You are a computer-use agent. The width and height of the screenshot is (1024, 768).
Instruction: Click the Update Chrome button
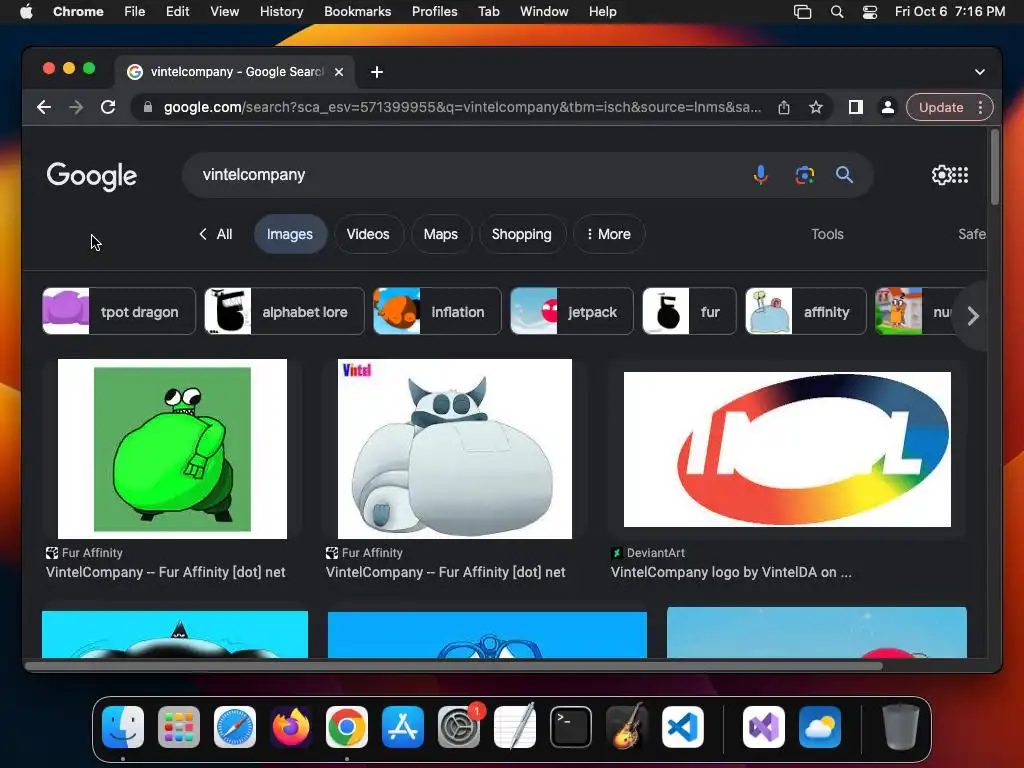(941, 107)
